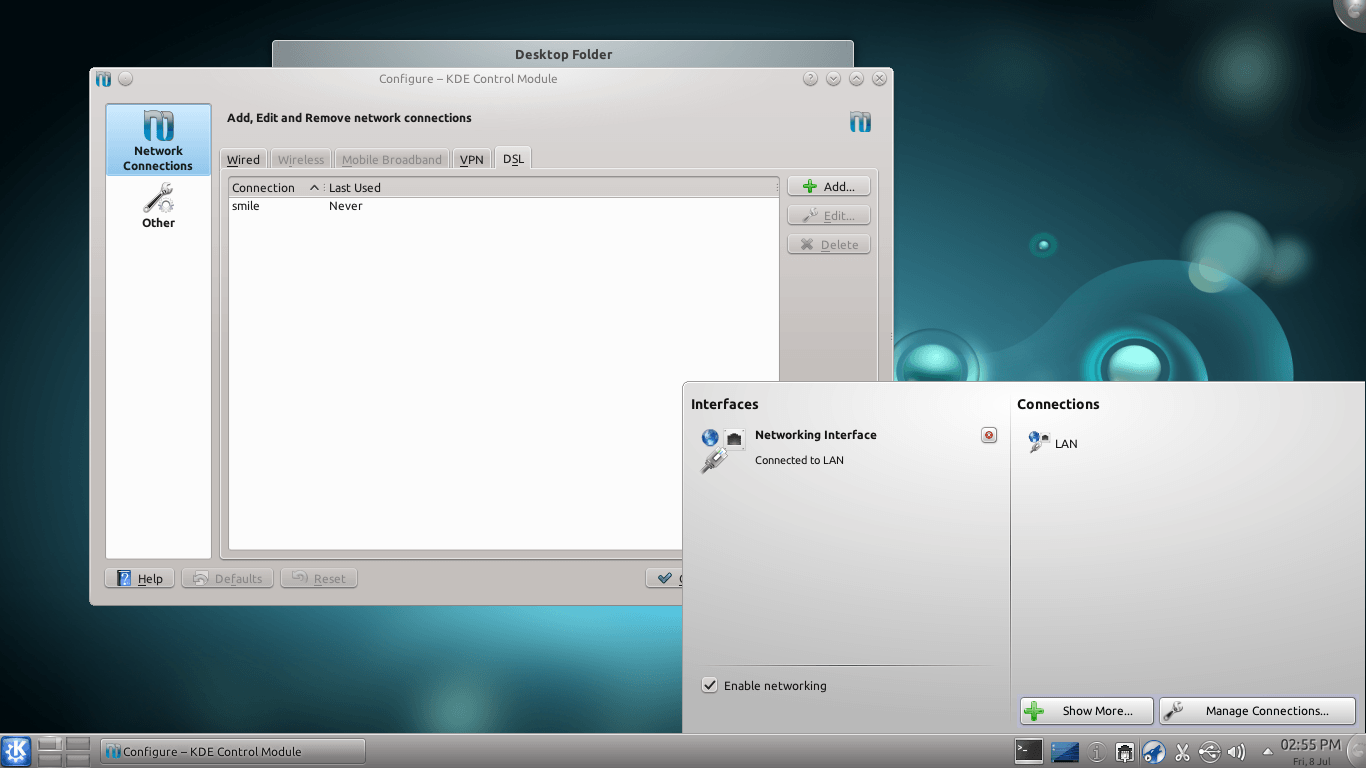The width and height of the screenshot is (1366, 768).
Task: Disconnect the Networking Interface via red button
Action: [989, 435]
